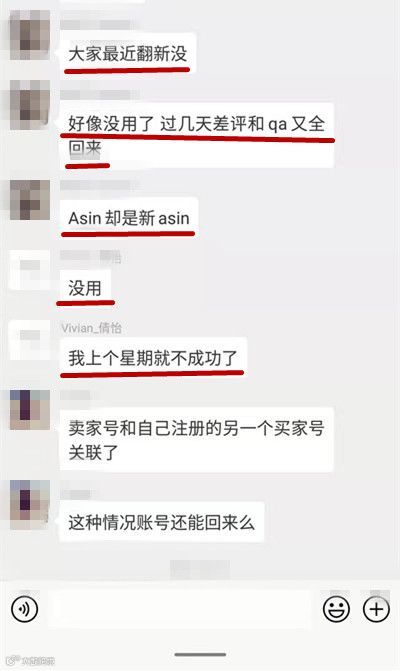Select the '没用' message bubble
This screenshot has height=671, width=400.
coord(85,288)
